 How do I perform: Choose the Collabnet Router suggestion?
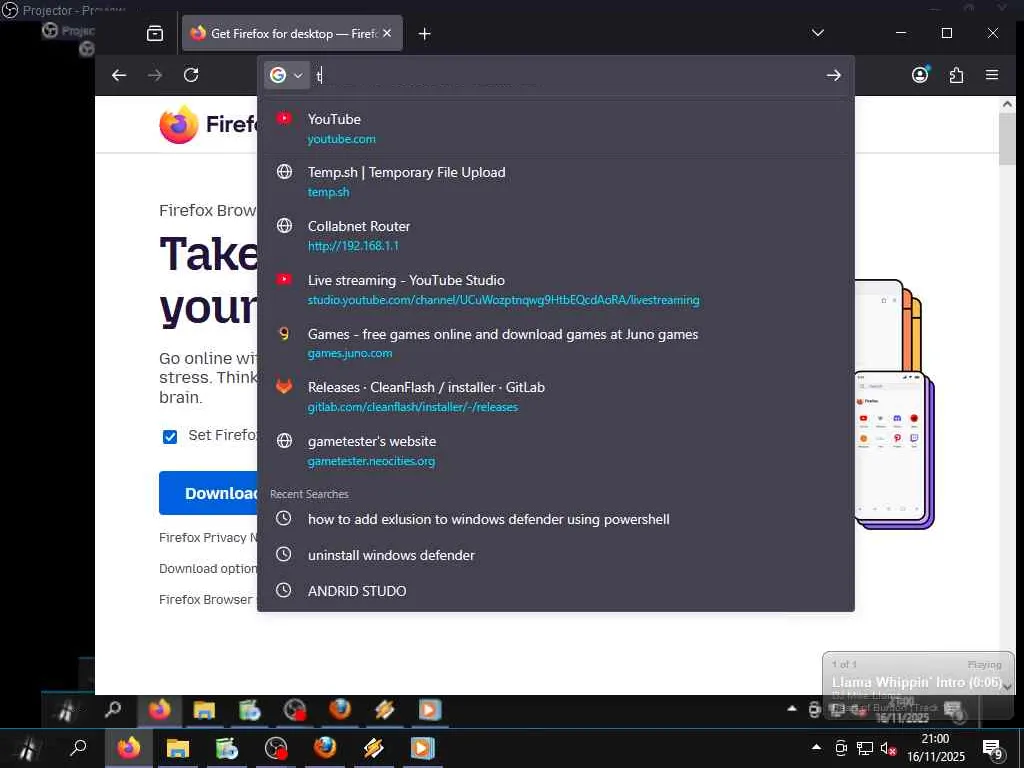click(x=556, y=235)
